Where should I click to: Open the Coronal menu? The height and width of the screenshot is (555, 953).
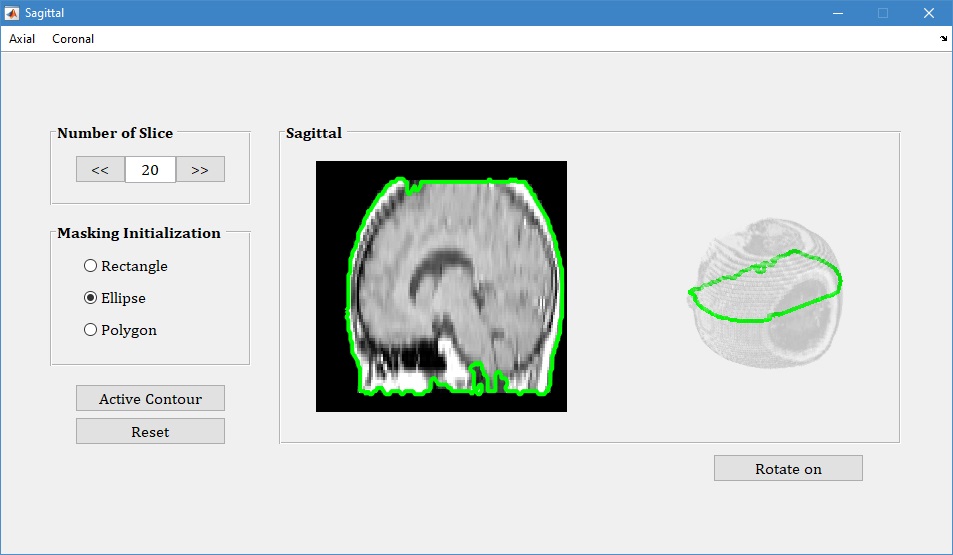click(73, 39)
